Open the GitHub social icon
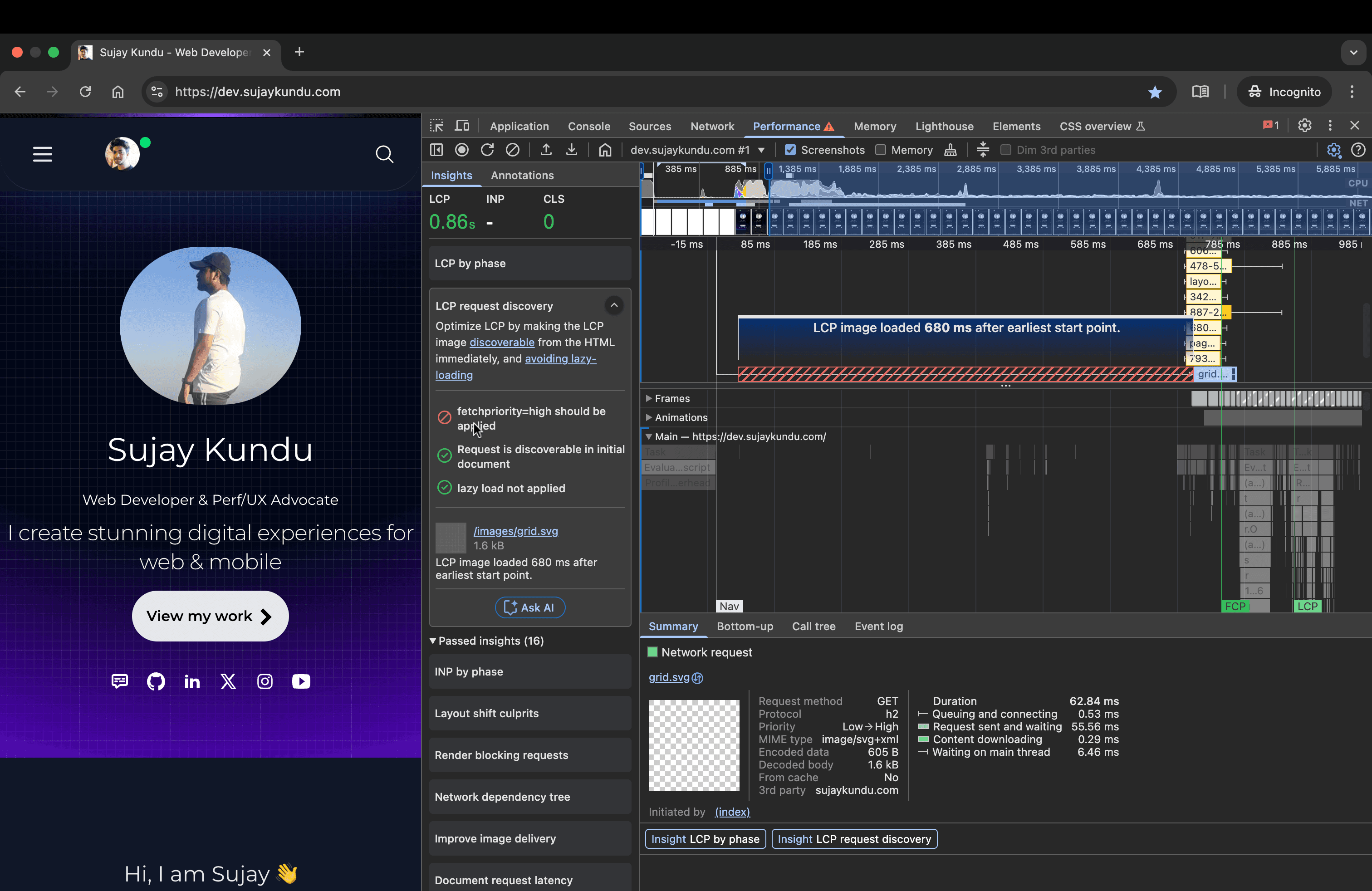 point(156,681)
